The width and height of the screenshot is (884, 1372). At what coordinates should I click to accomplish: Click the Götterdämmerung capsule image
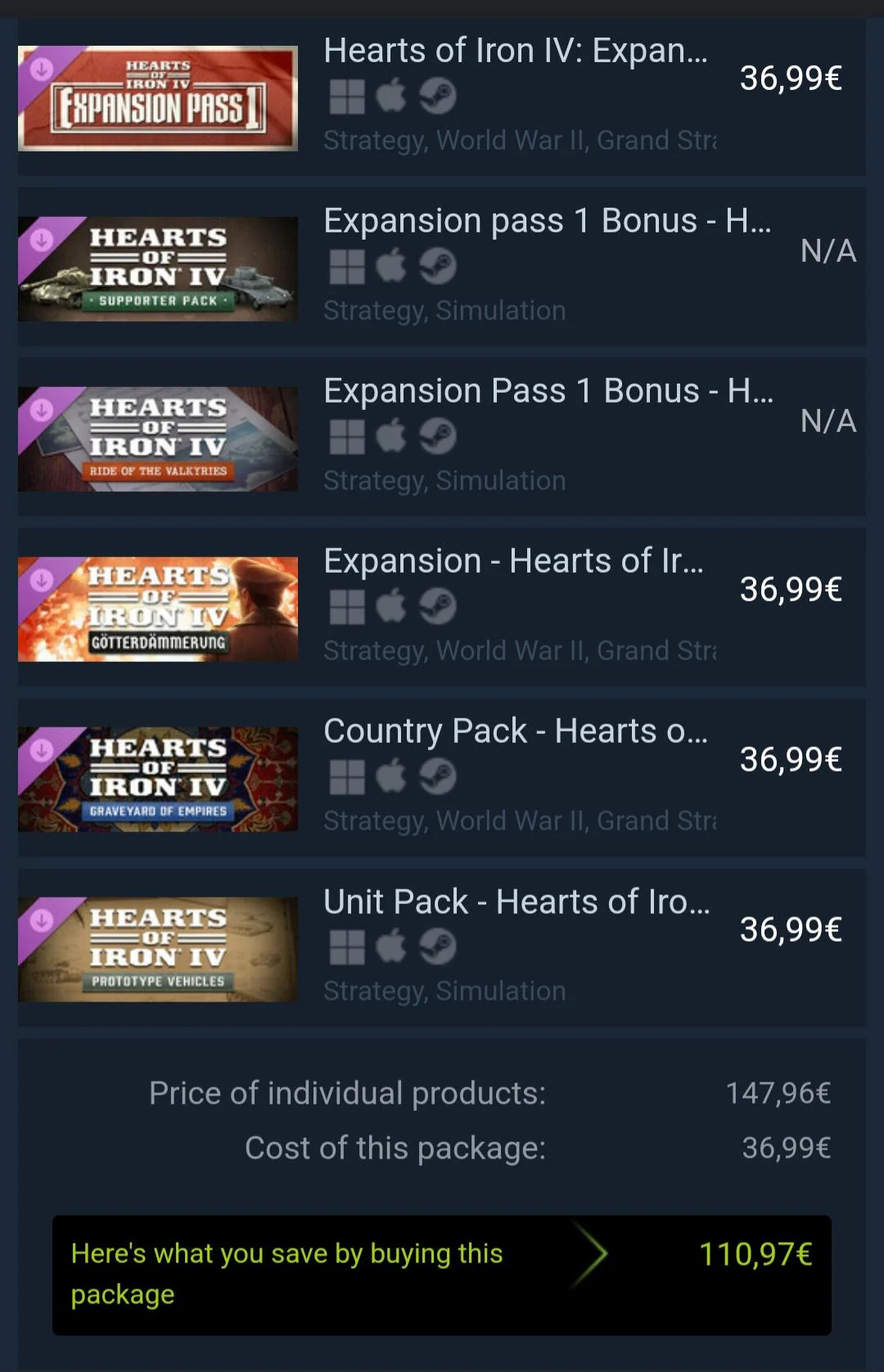(158, 608)
